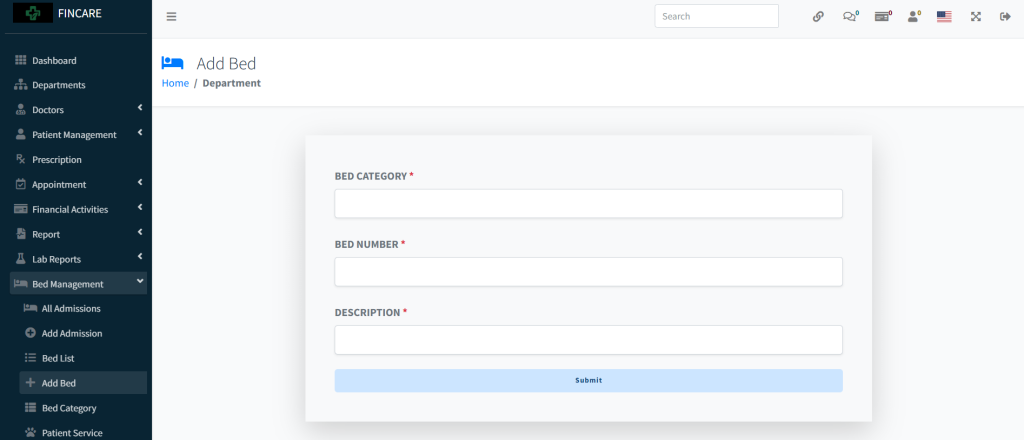
Task: Click the US flag language icon
Action: (944, 17)
